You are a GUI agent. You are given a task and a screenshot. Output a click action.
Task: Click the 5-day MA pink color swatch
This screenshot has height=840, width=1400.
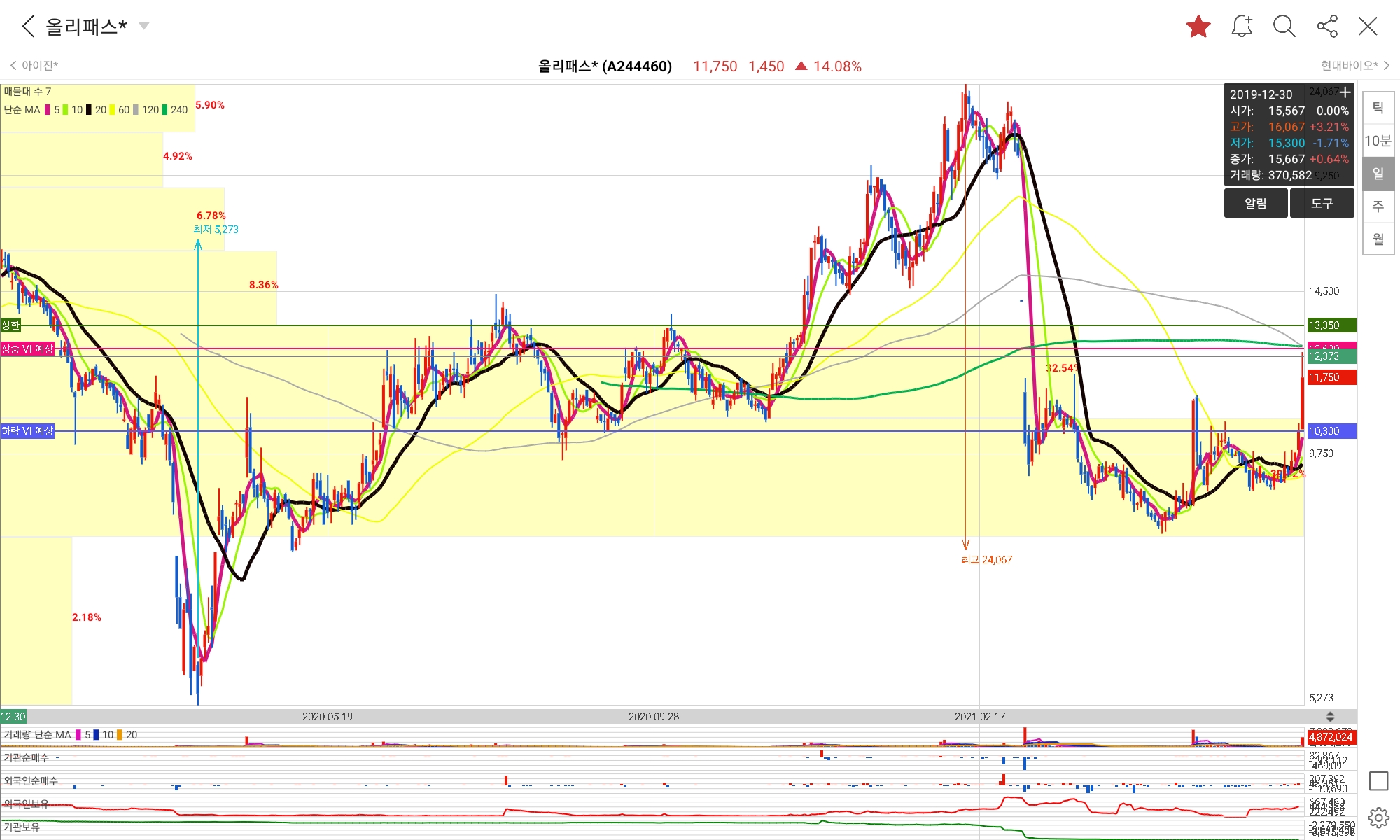pyautogui.click(x=48, y=110)
